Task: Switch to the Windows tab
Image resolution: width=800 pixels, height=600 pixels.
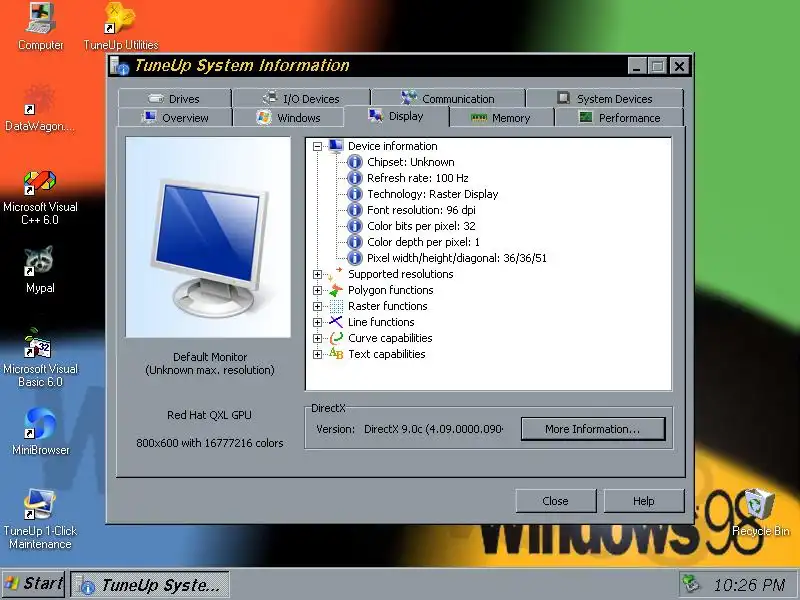Action: [x=288, y=118]
